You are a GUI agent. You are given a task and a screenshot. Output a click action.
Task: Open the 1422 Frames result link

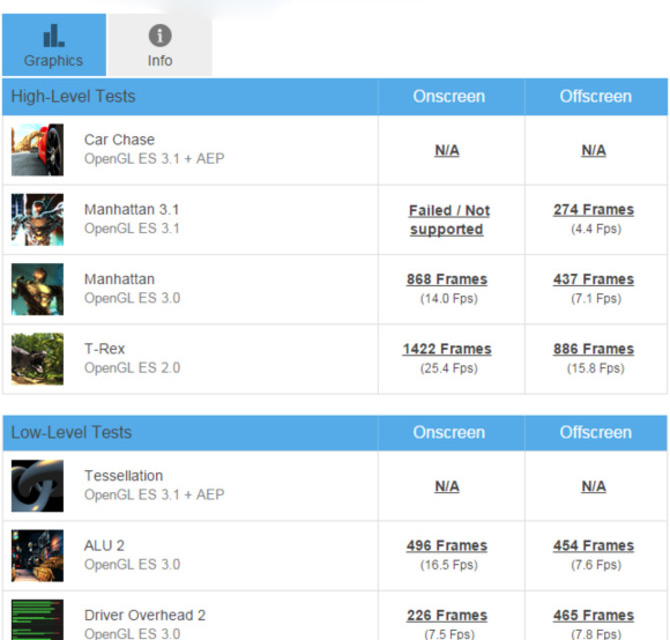[x=447, y=349]
